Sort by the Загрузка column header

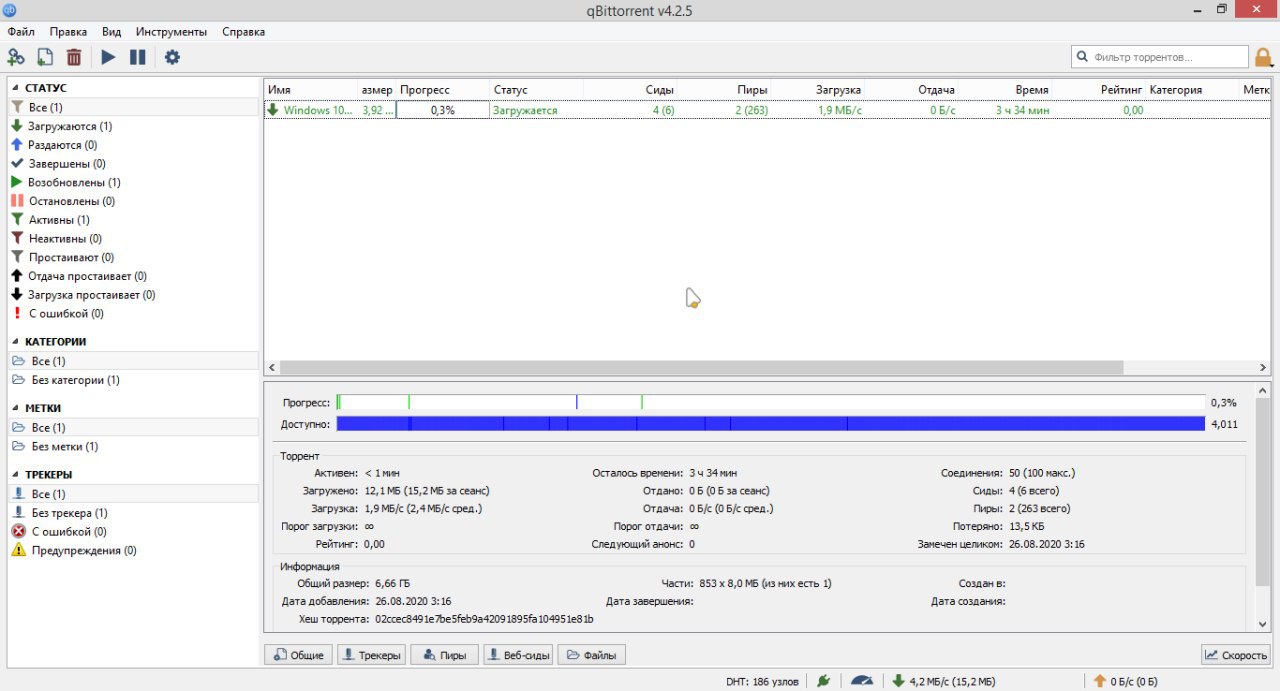[x=818, y=90]
